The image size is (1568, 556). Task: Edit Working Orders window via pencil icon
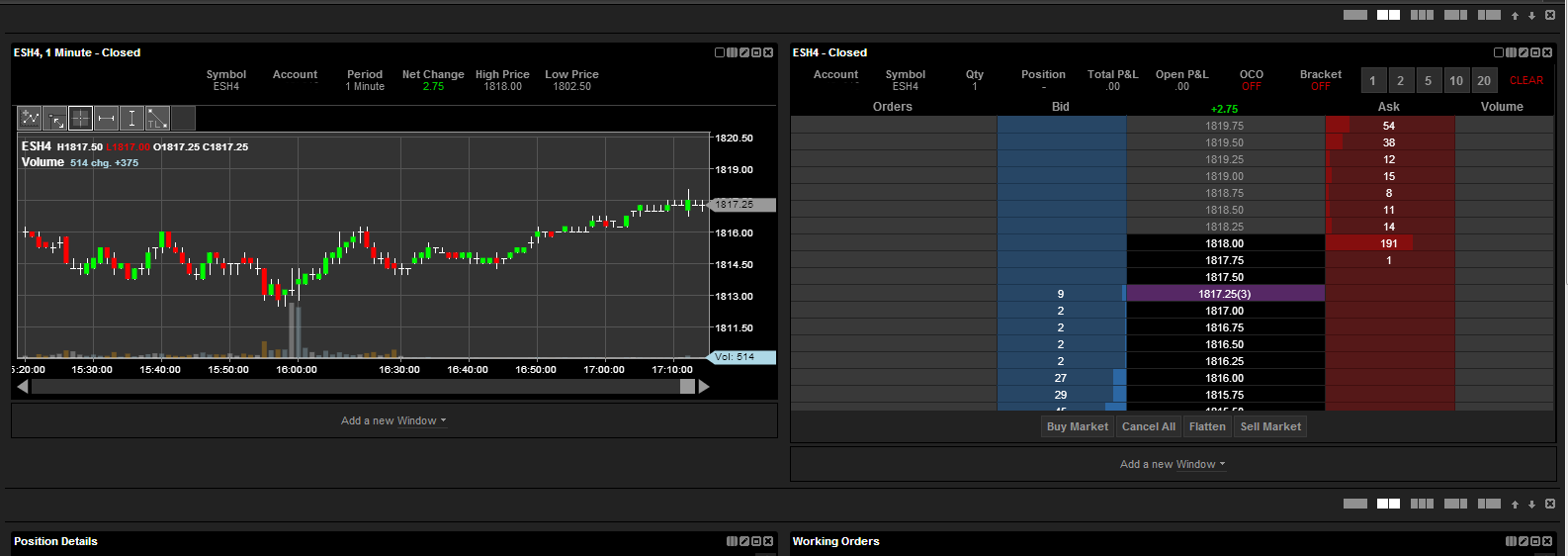(1524, 541)
